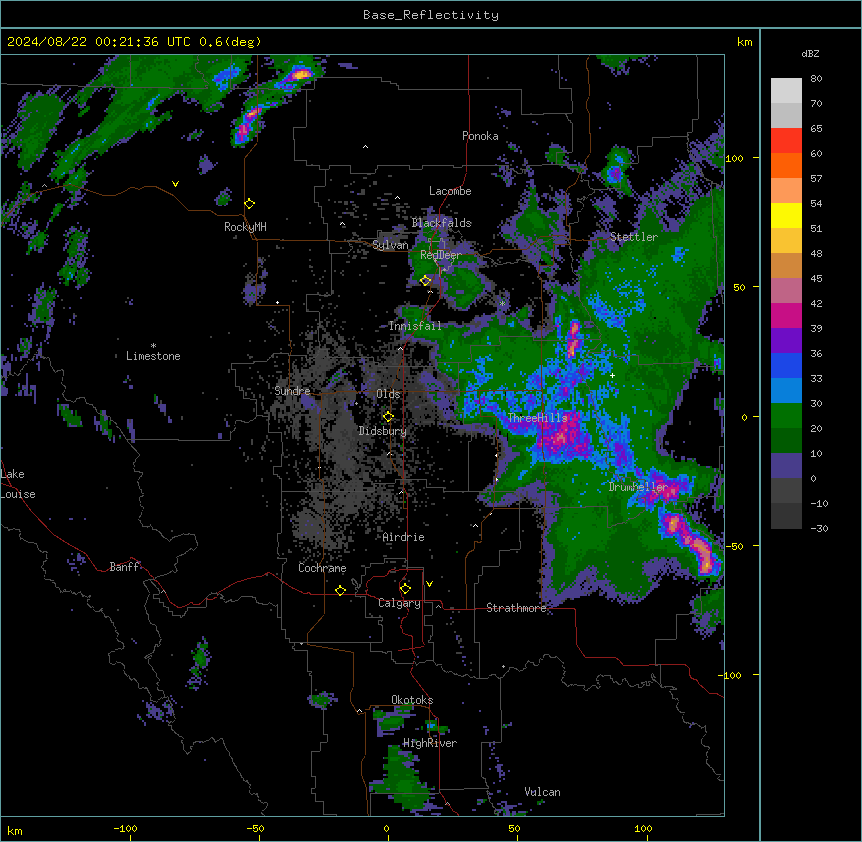Click the Limestone label

pyautogui.click(x=153, y=356)
